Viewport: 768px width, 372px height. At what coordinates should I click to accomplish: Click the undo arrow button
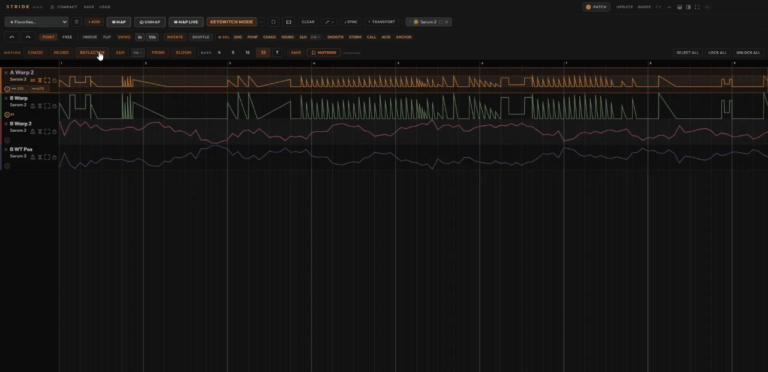coord(12,37)
